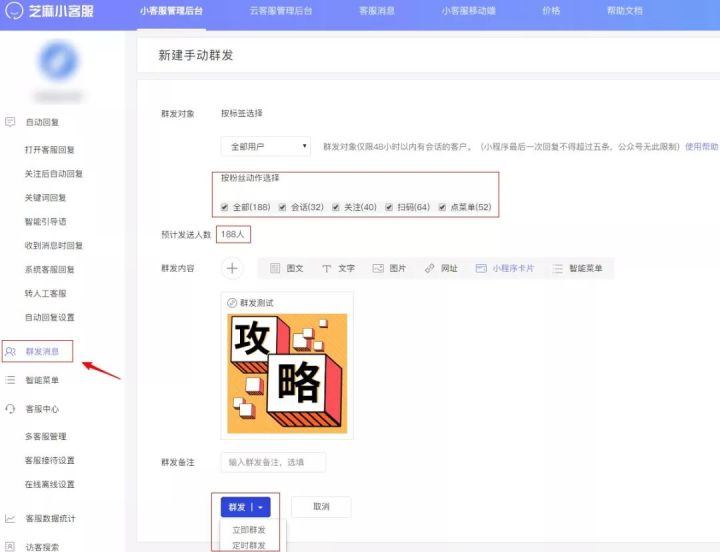Click the 芝麻小客服 logo icon
The height and width of the screenshot is (552, 720).
14,11
